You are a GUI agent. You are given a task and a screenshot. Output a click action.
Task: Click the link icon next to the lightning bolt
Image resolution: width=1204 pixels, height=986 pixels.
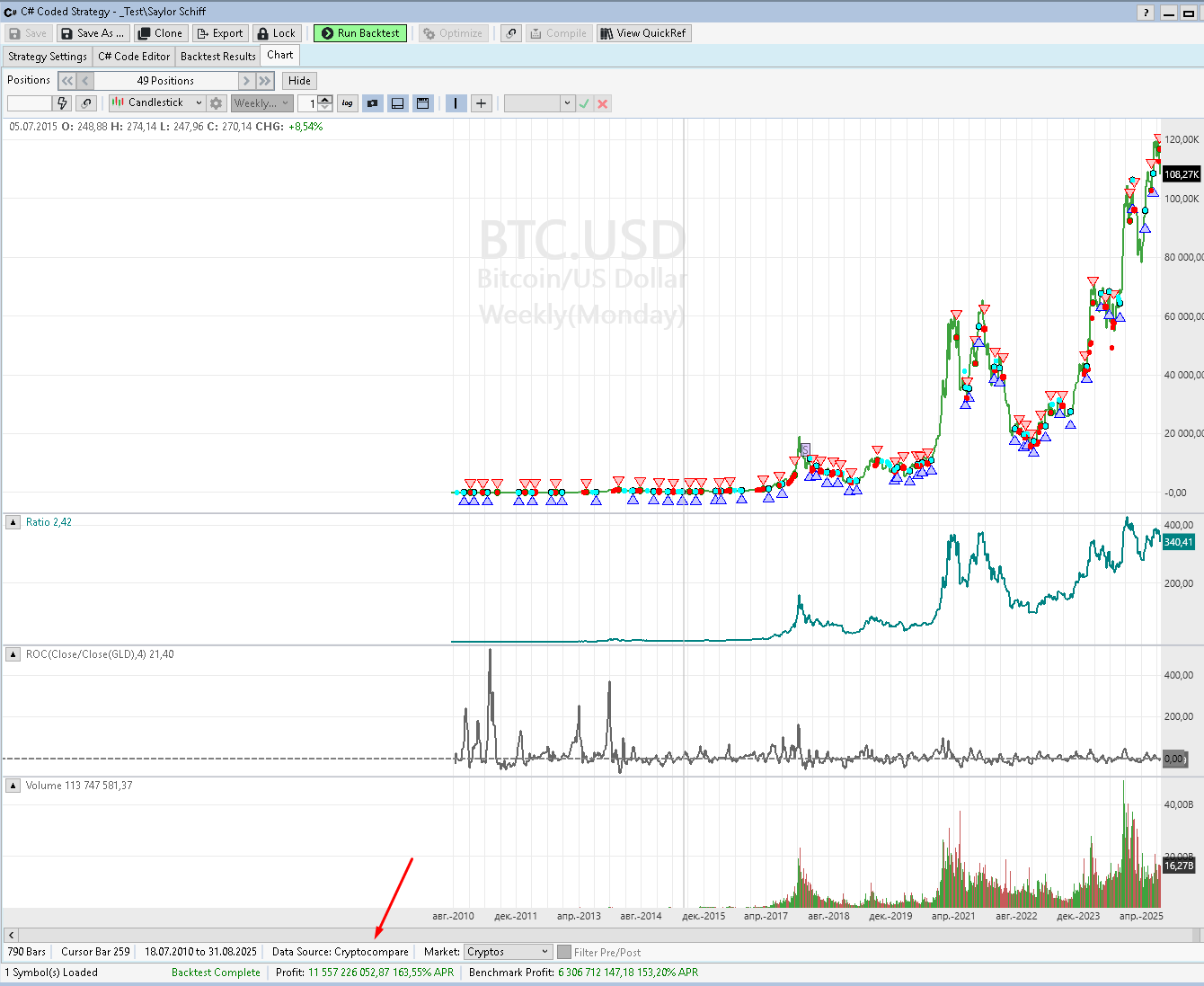[86, 103]
